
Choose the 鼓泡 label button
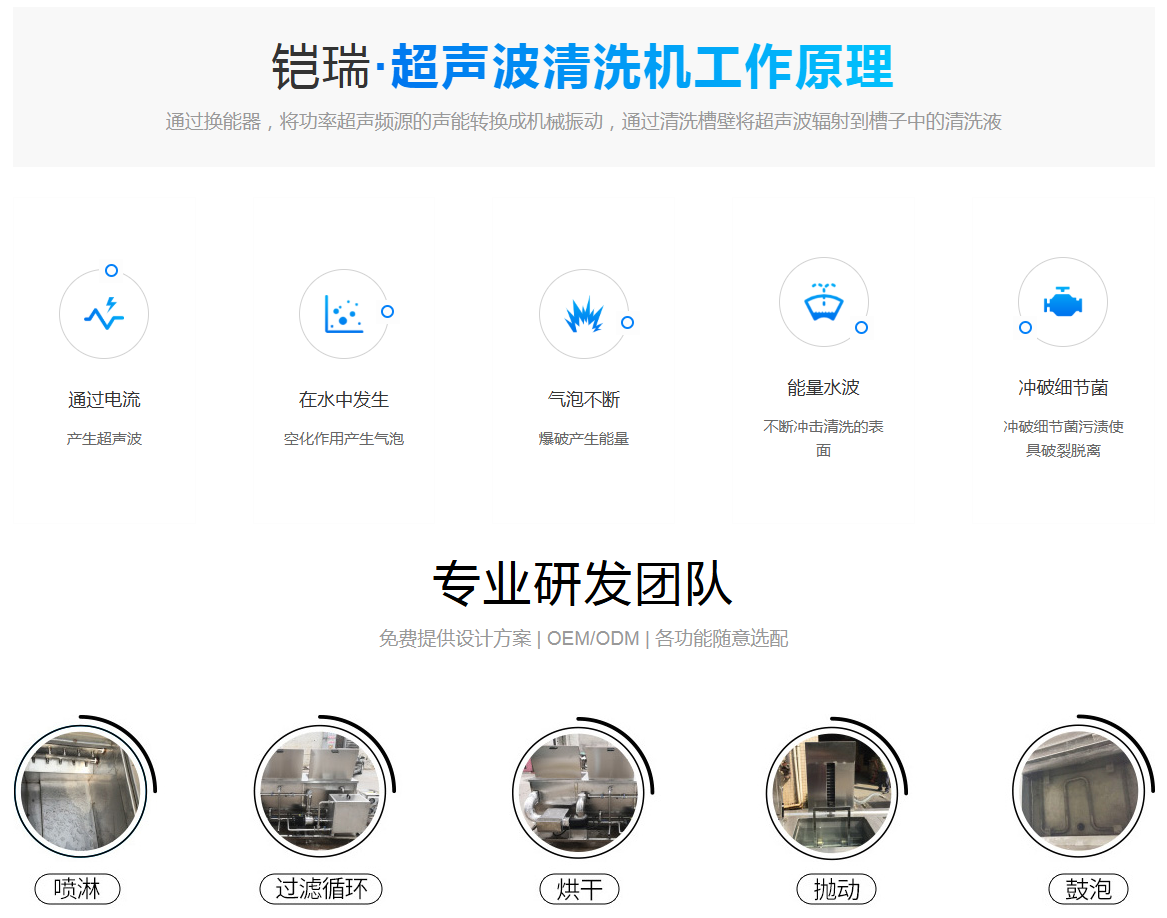(1088, 888)
